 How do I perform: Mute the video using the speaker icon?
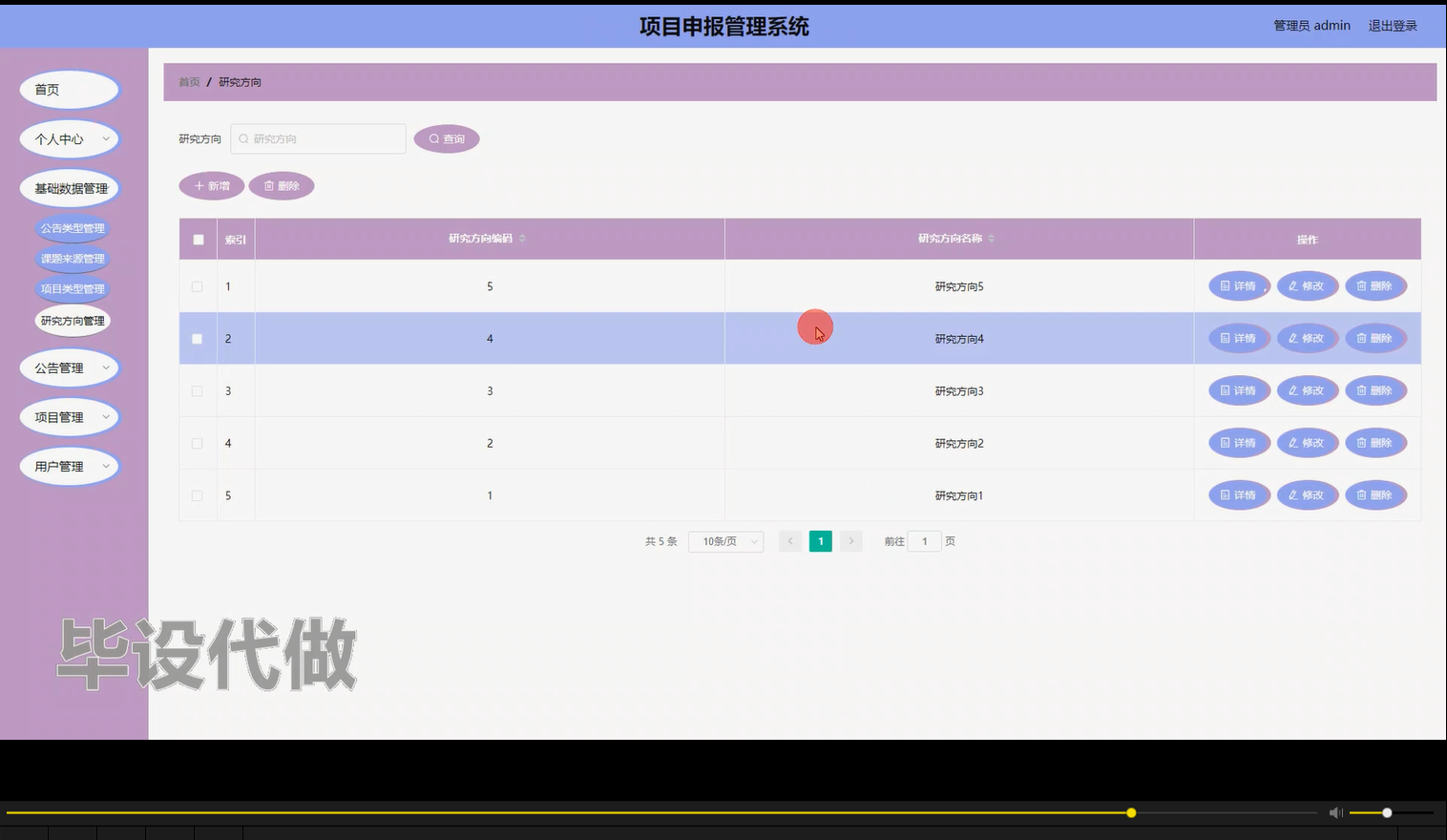(x=1335, y=812)
